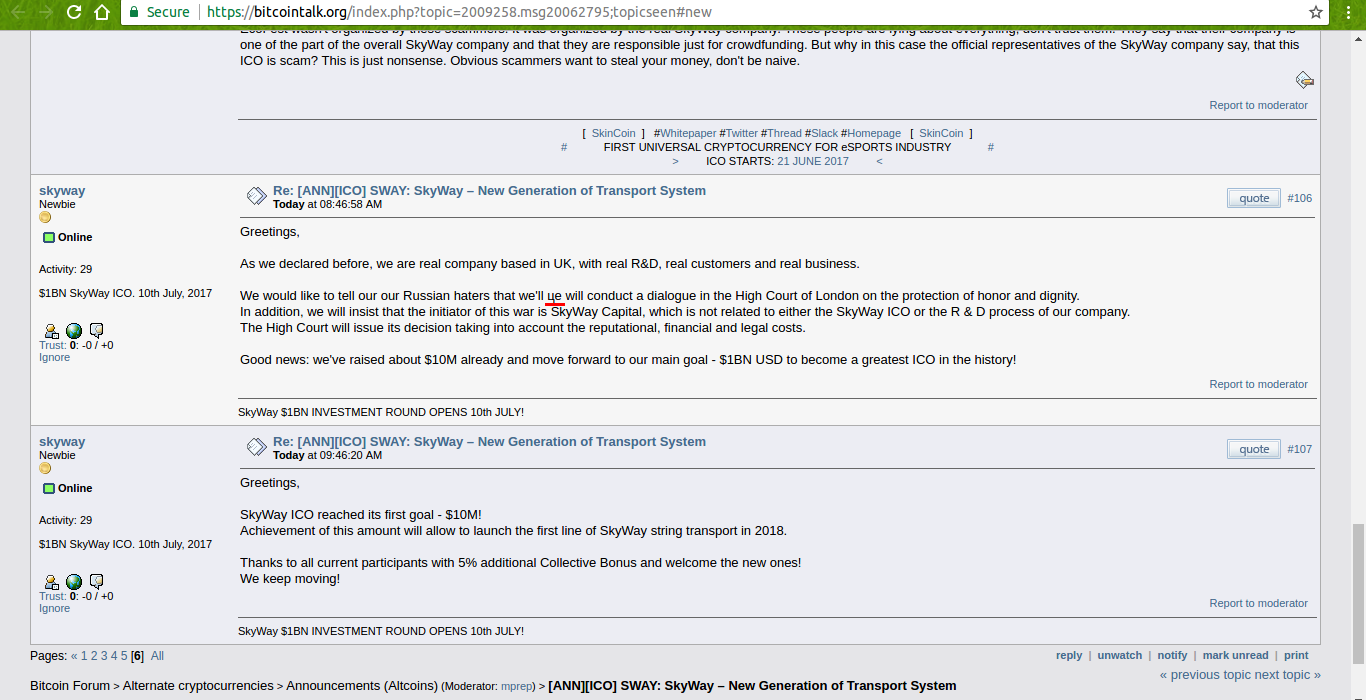Send personal message via icon in post #107
Screen dimensions: 1366x700
pos(97,582)
